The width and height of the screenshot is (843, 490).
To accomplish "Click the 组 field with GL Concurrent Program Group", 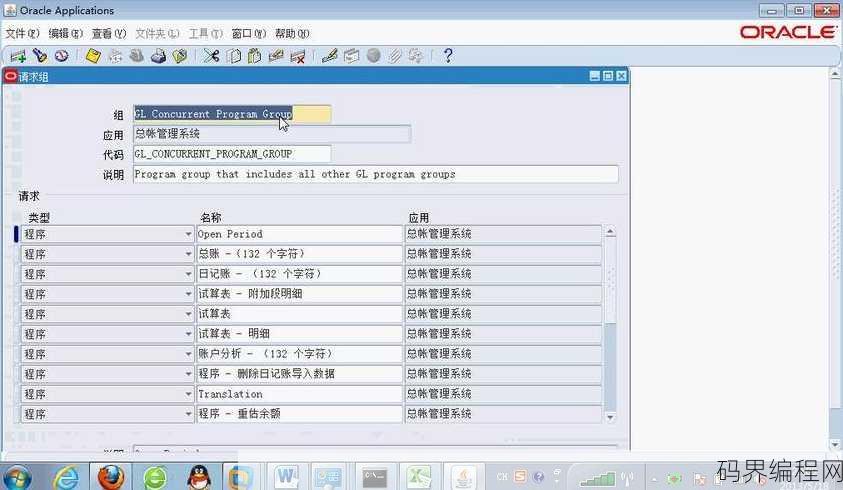I will 232,114.
